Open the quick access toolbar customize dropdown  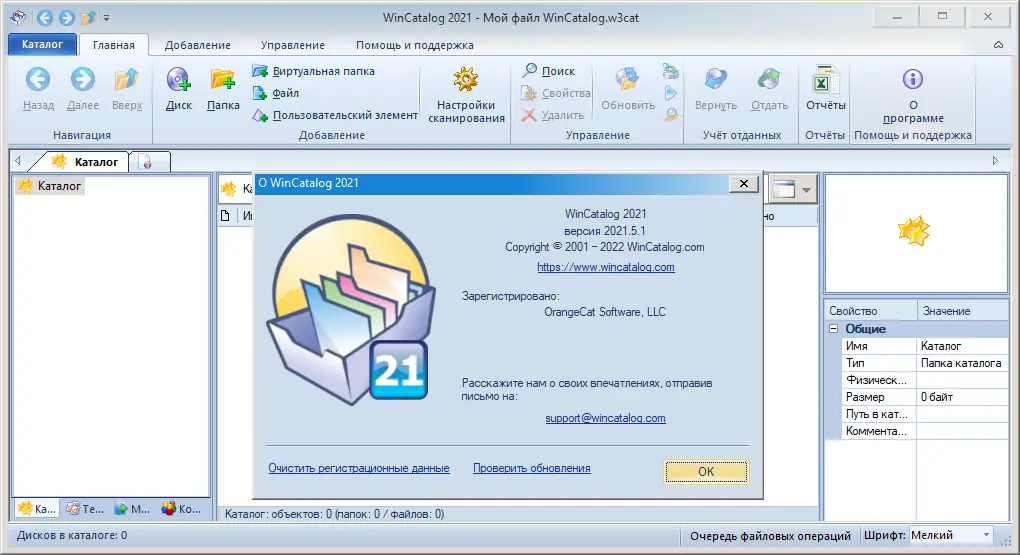point(106,18)
